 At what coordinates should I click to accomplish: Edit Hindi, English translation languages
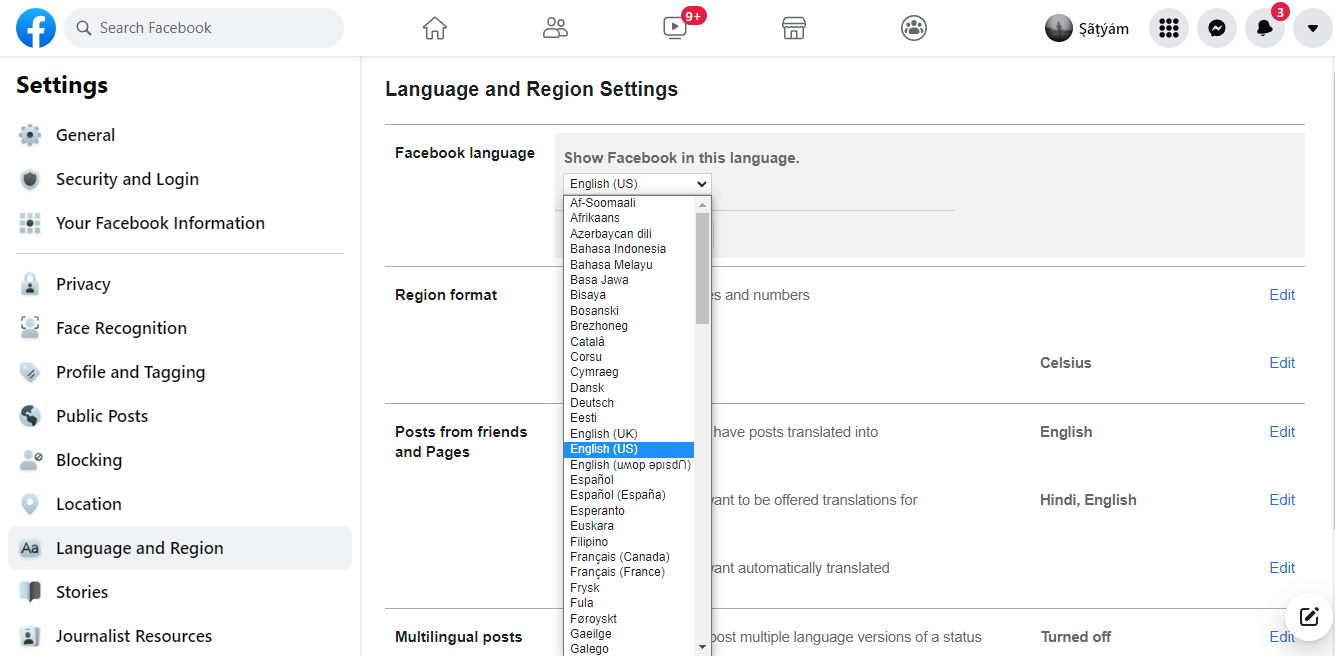tap(1282, 500)
